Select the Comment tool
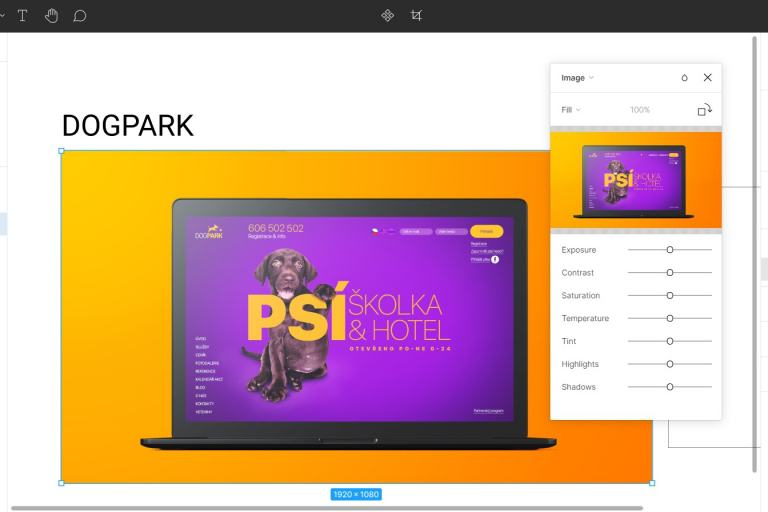The height and width of the screenshot is (512, 768). pyautogui.click(x=80, y=16)
